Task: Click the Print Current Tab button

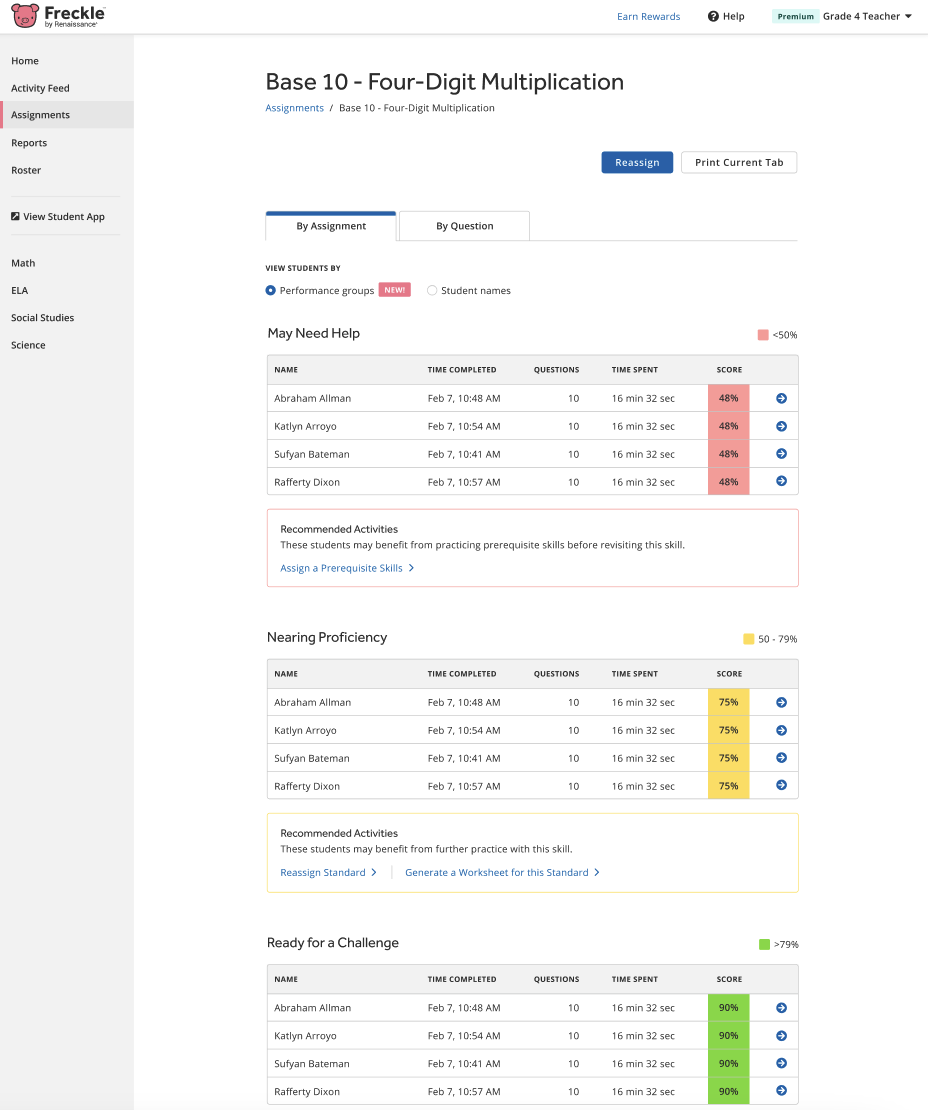Action: pyautogui.click(x=738, y=162)
